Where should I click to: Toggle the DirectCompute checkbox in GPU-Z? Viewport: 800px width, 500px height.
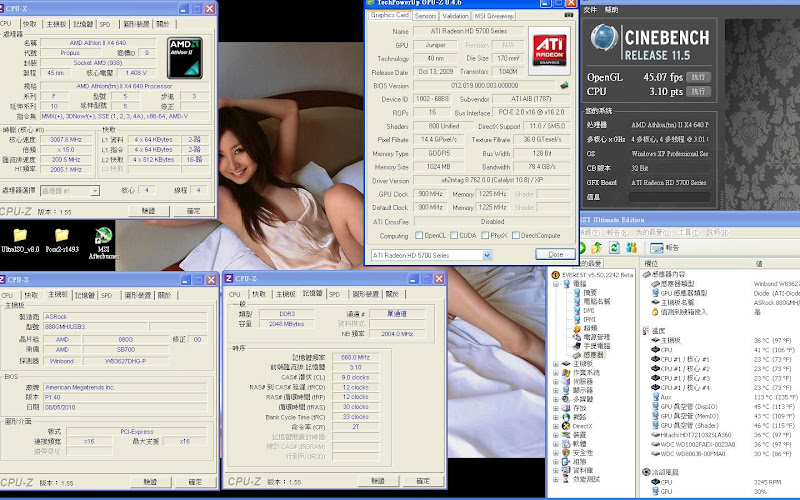[x=515, y=235]
